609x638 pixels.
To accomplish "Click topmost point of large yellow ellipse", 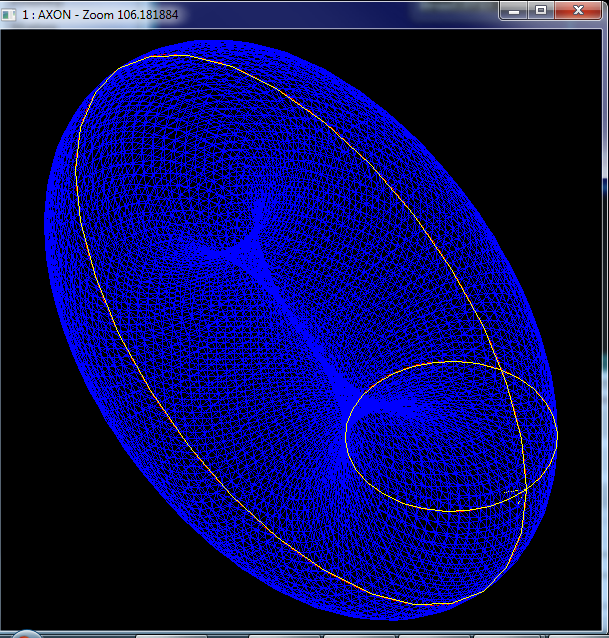I will 150,56.
